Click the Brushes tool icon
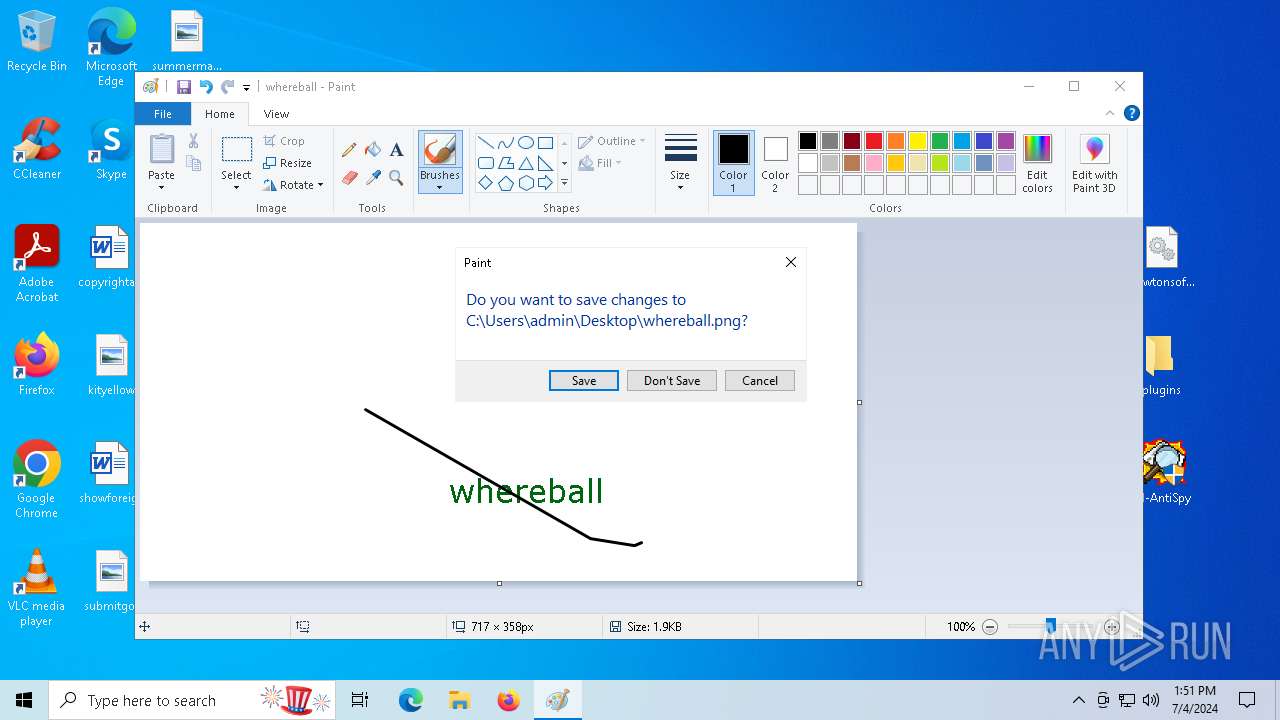The height and width of the screenshot is (720, 1280). tap(440, 150)
